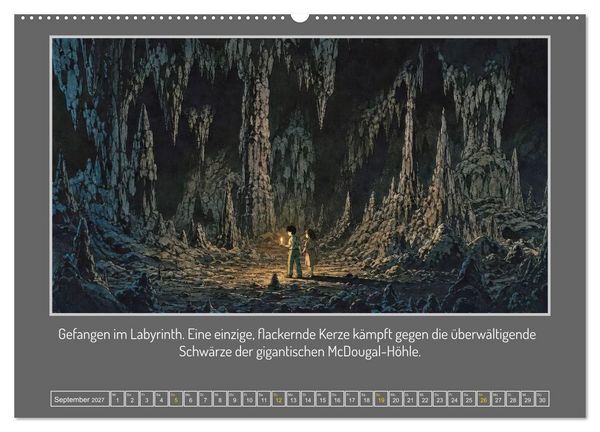
Task: Select day 27 in the calendar strip
Action: point(498,399)
